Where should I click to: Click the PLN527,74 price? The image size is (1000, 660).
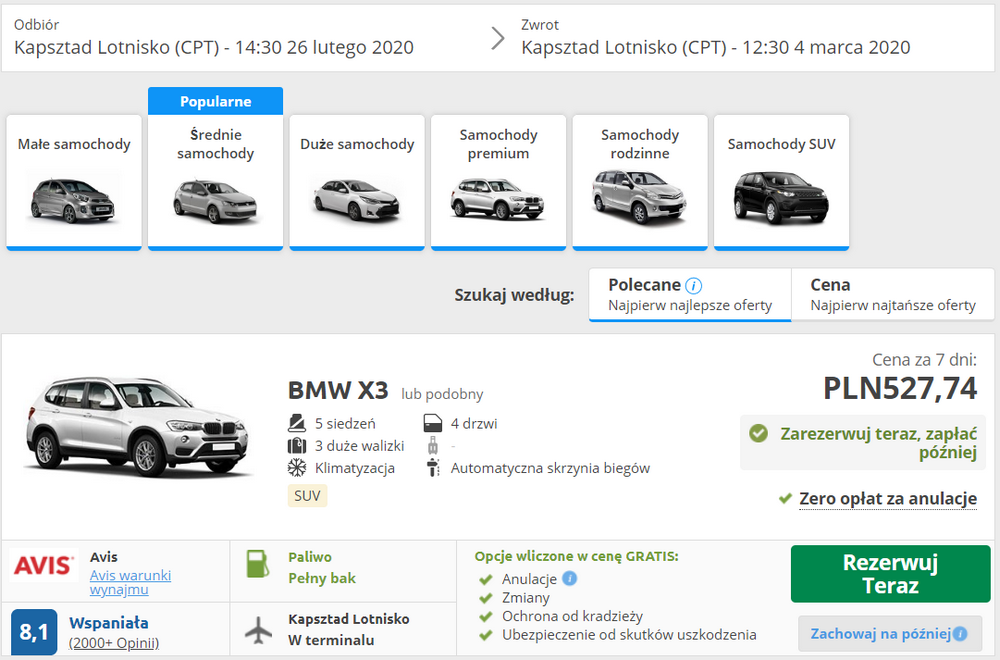click(x=901, y=388)
